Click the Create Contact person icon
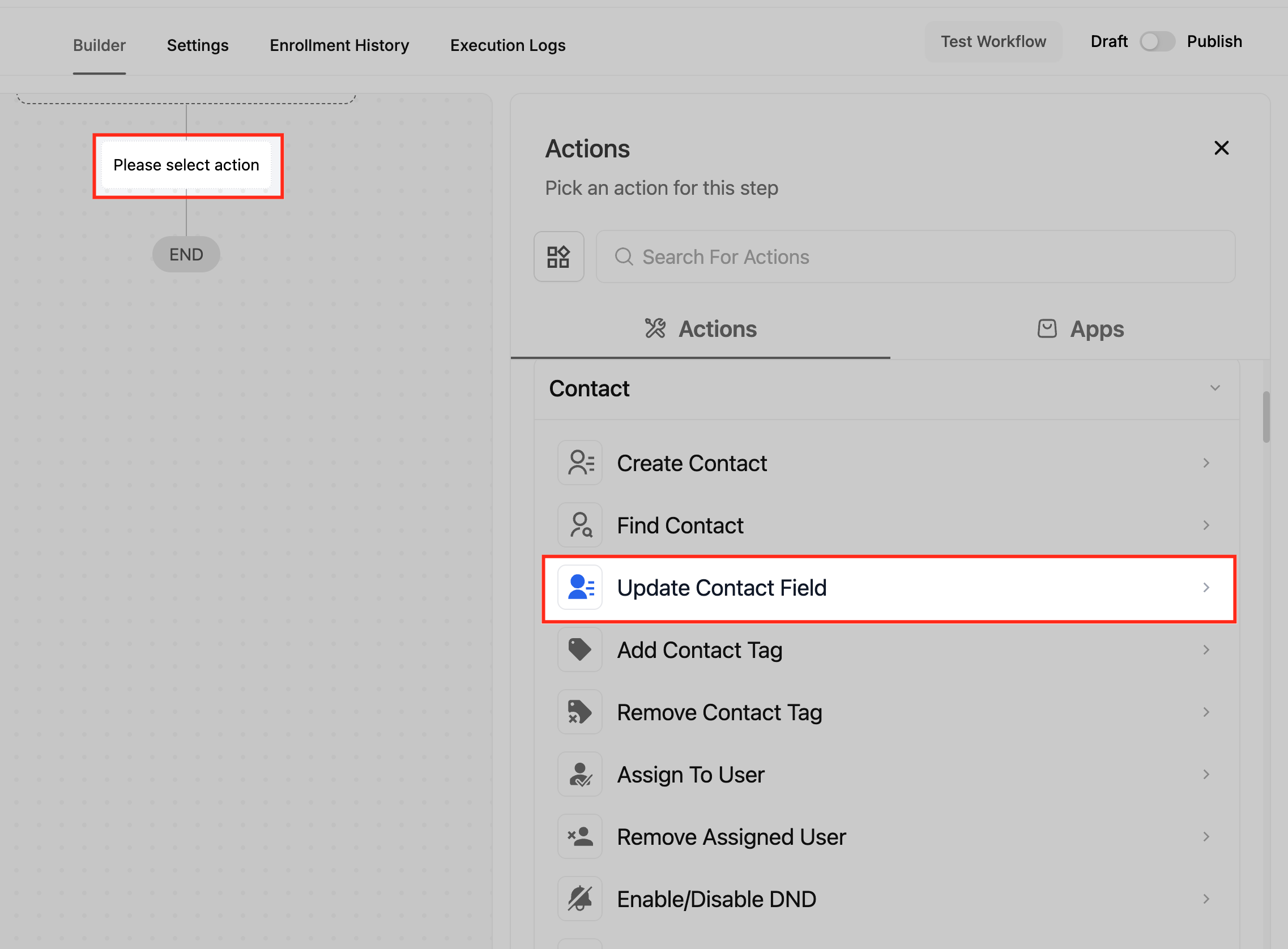Image resolution: width=1288 pixels, height=949 pixels. click(x=579, y=463)
